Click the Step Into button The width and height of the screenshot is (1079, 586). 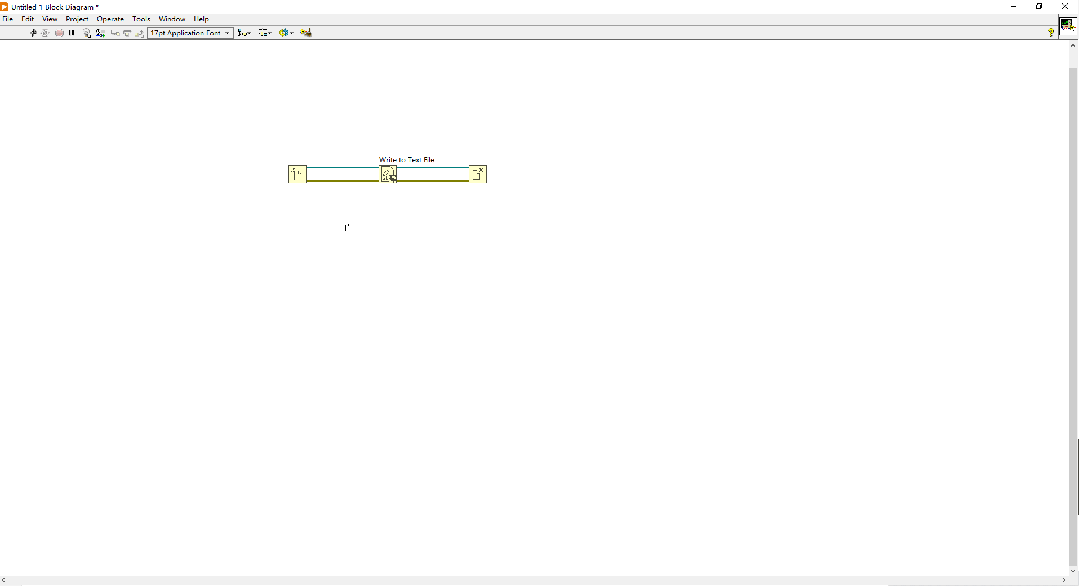pyautogui.click(x=115, y=33)
